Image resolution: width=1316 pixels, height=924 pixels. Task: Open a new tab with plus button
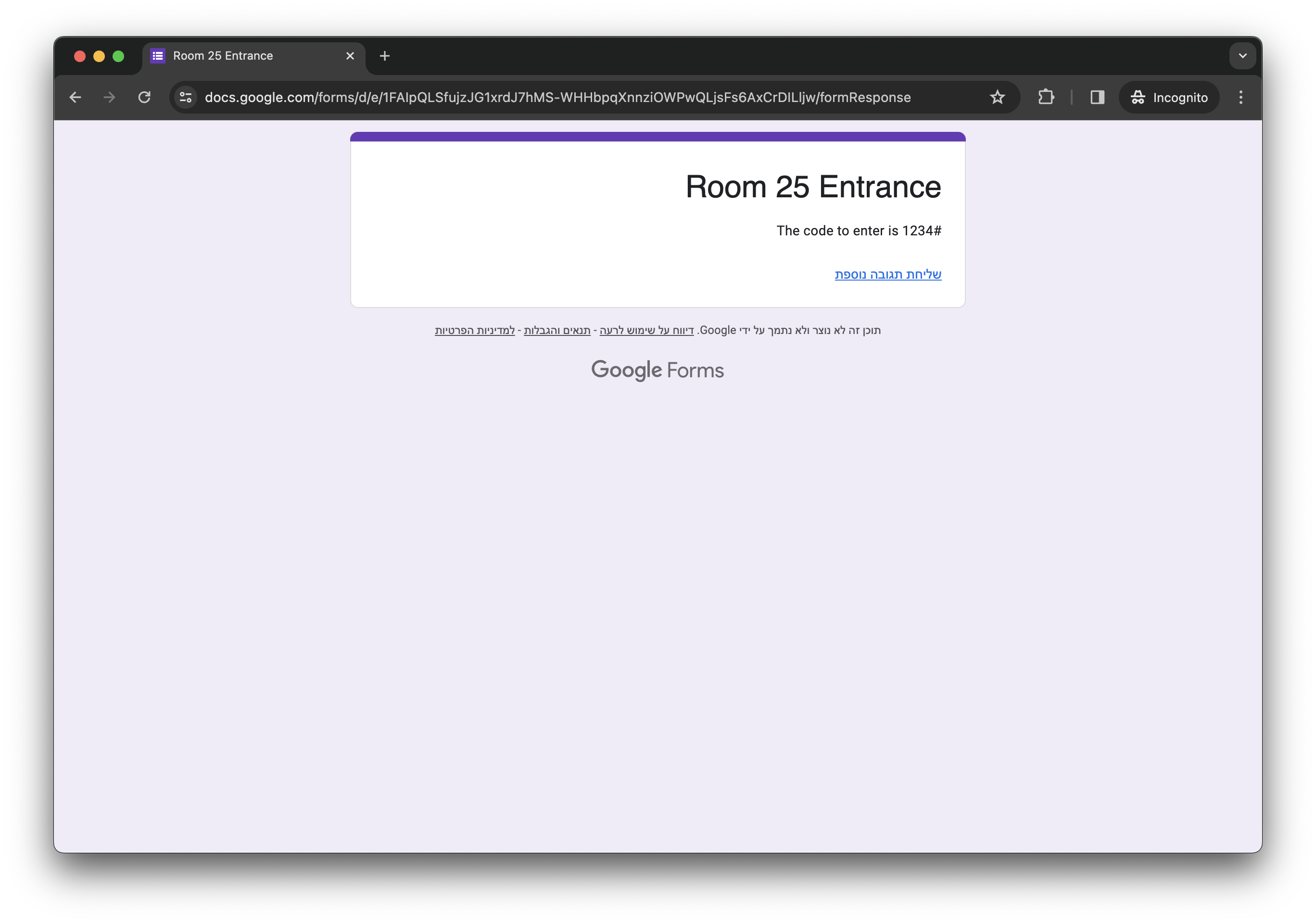385,56
